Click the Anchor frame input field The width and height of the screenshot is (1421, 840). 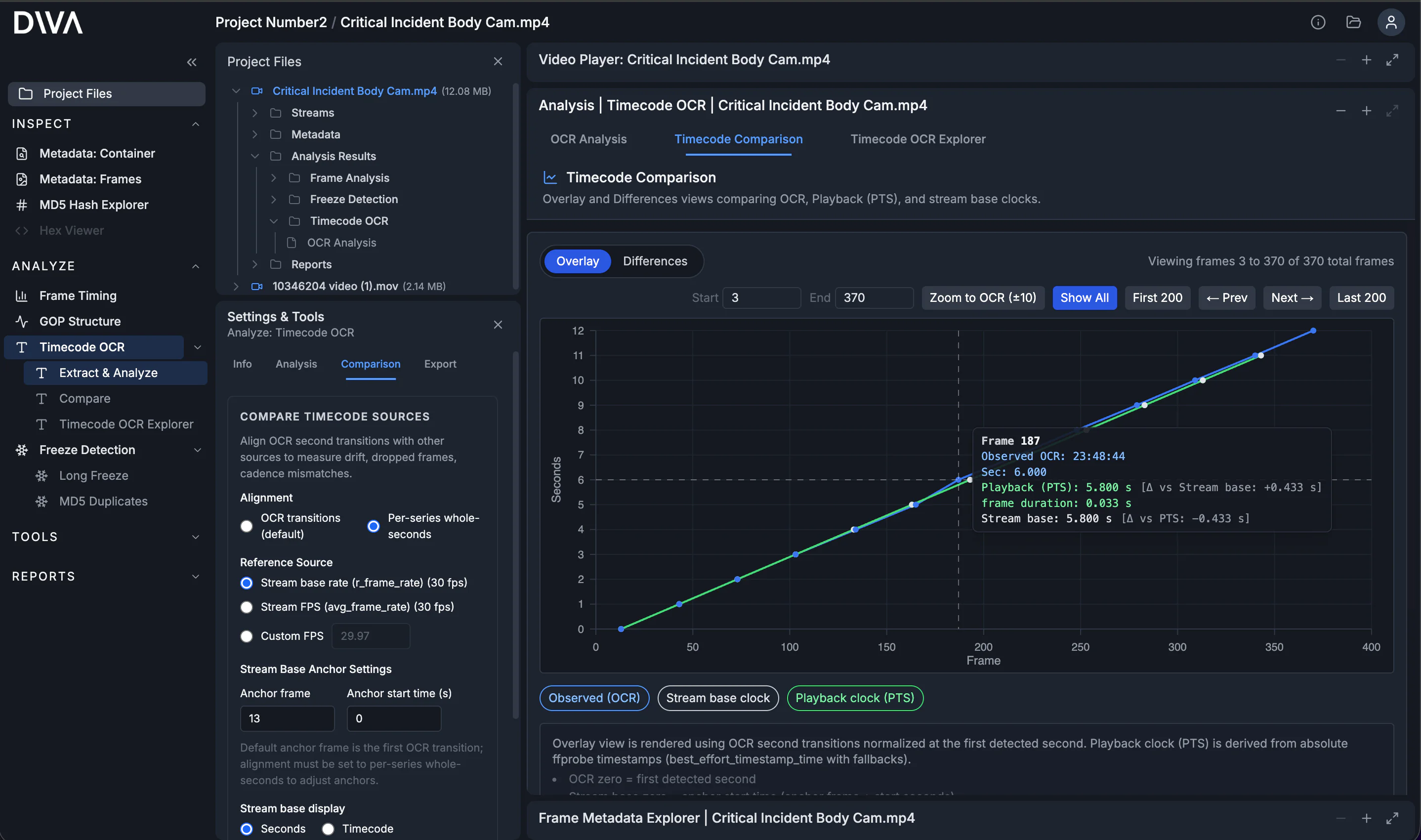click(287, 718)
